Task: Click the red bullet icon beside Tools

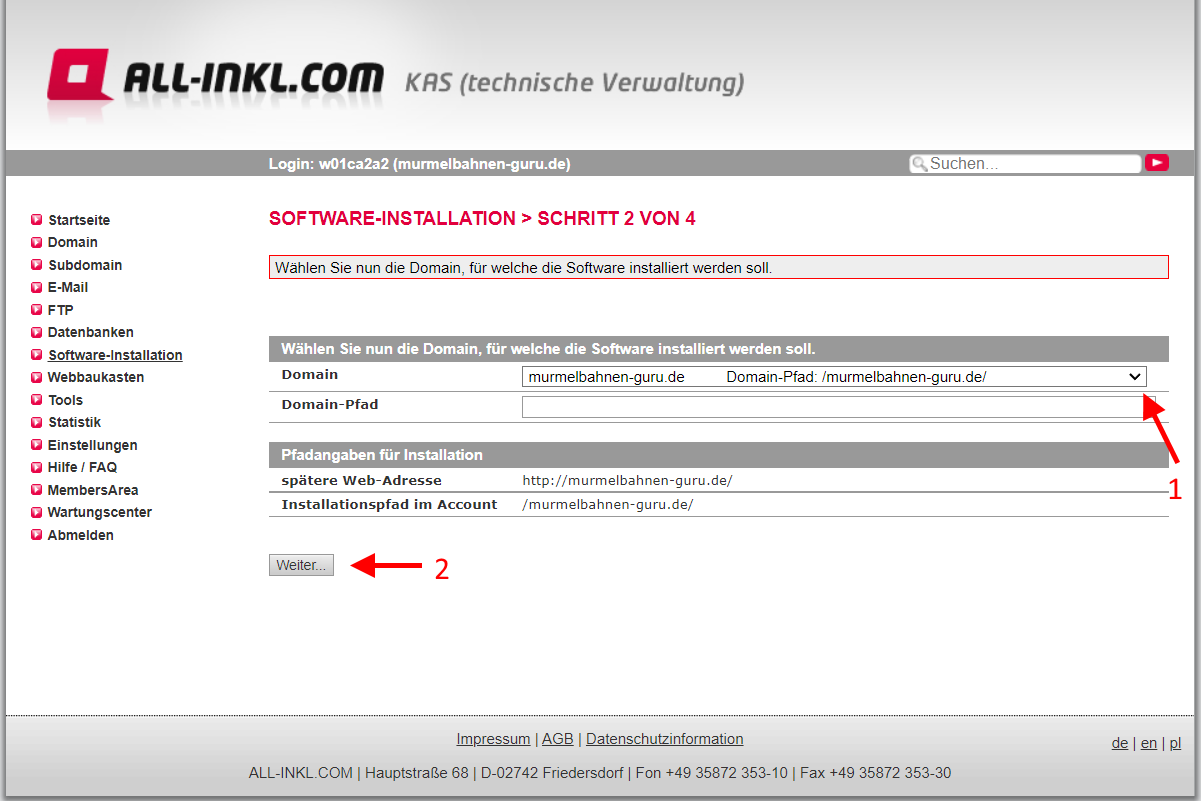Action: (x=37, y=400)
